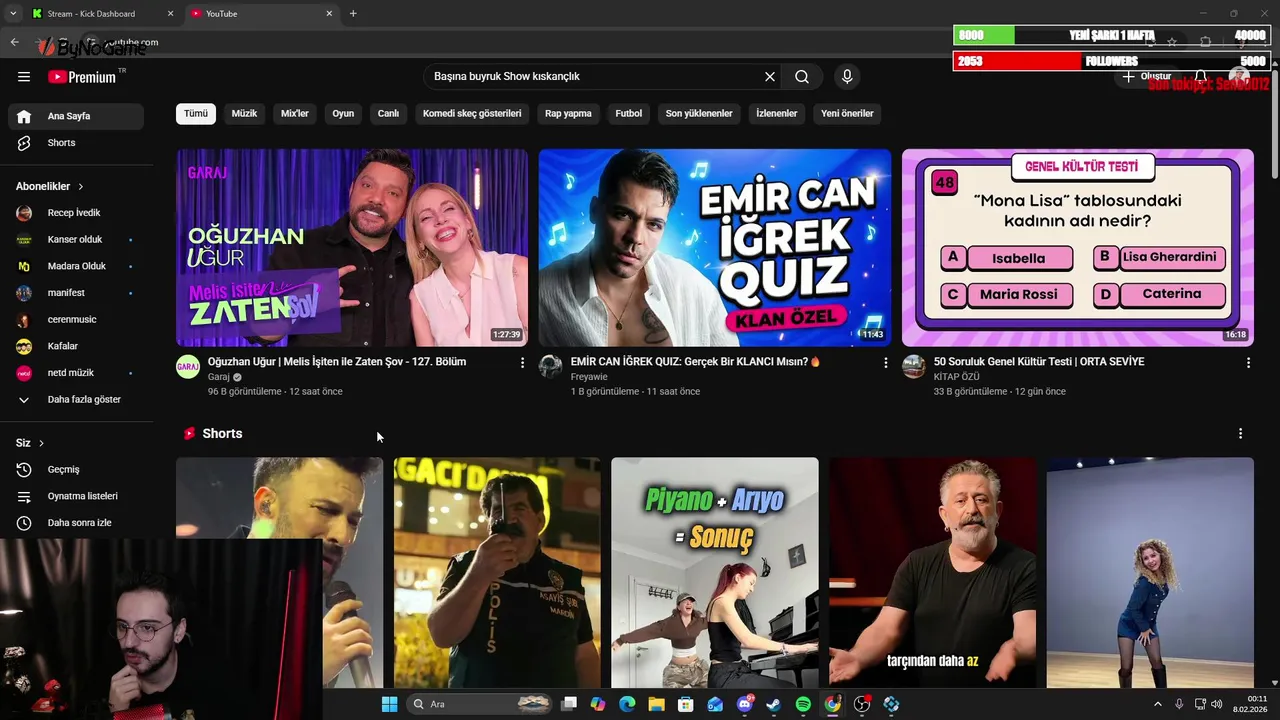Open the Abonelikler section chevron
This screenshot has height=720, width=1280.
pos(81,187)
